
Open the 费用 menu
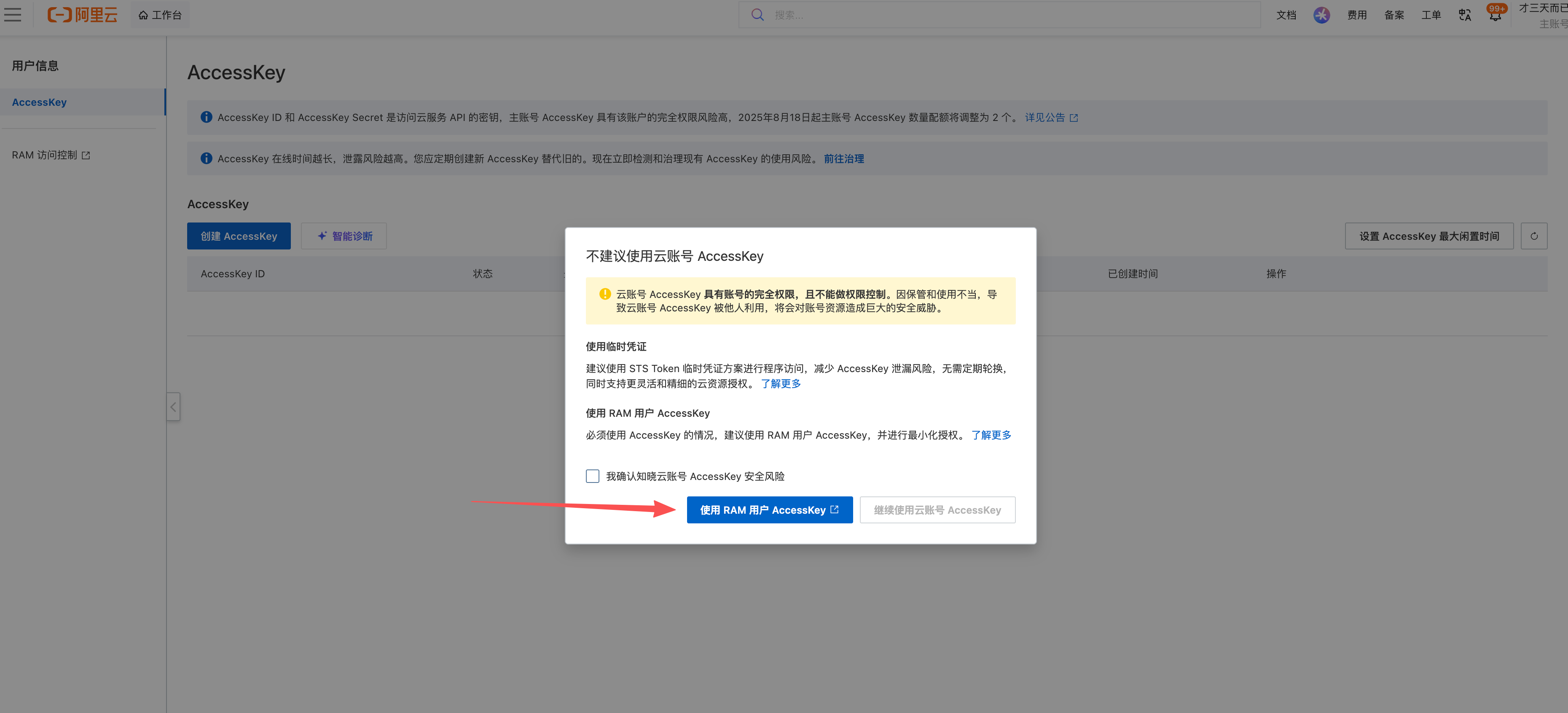1356,15
